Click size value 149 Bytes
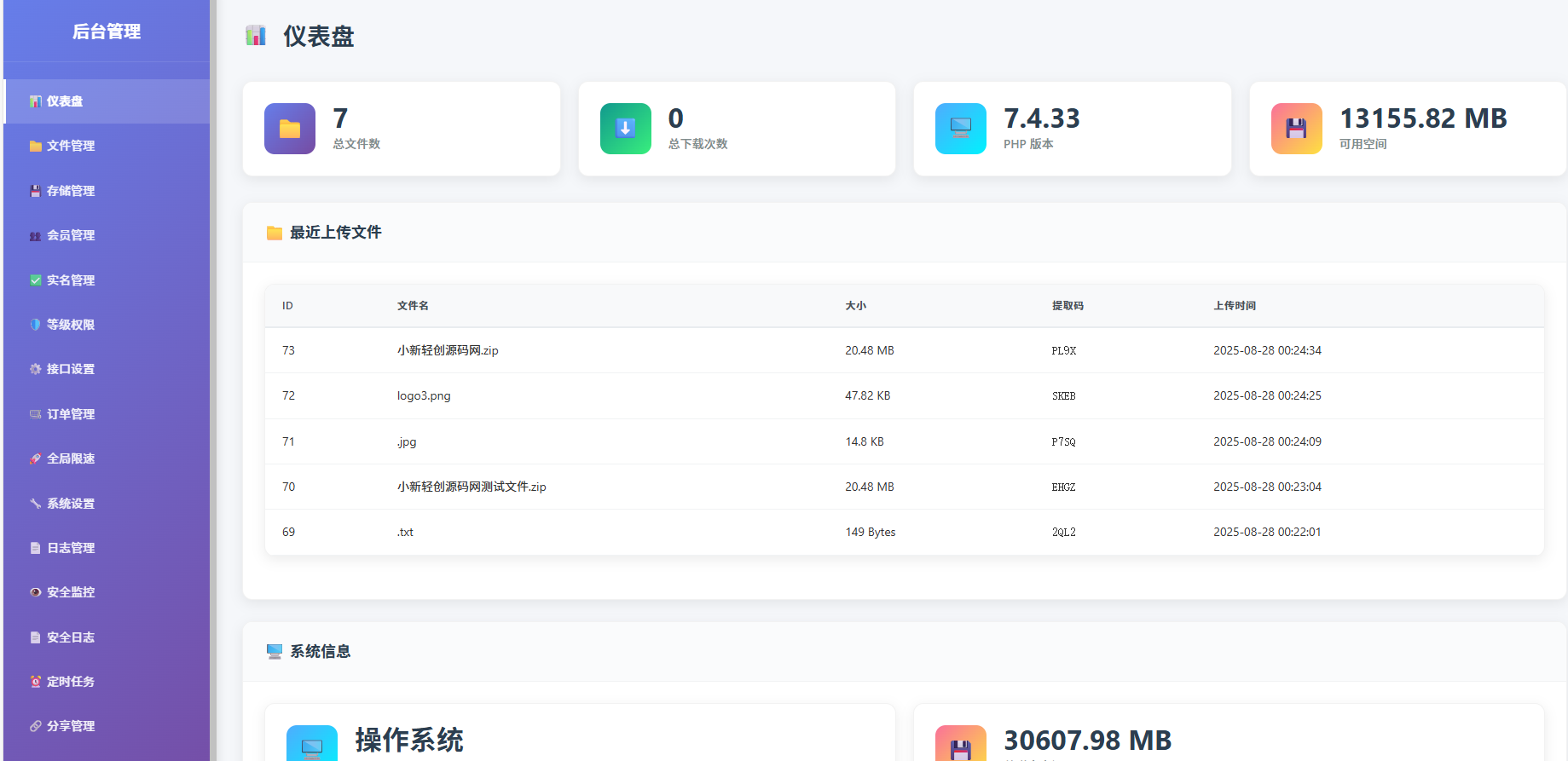This screenshot has width=1568, height=761. click(x=871, y=532)
